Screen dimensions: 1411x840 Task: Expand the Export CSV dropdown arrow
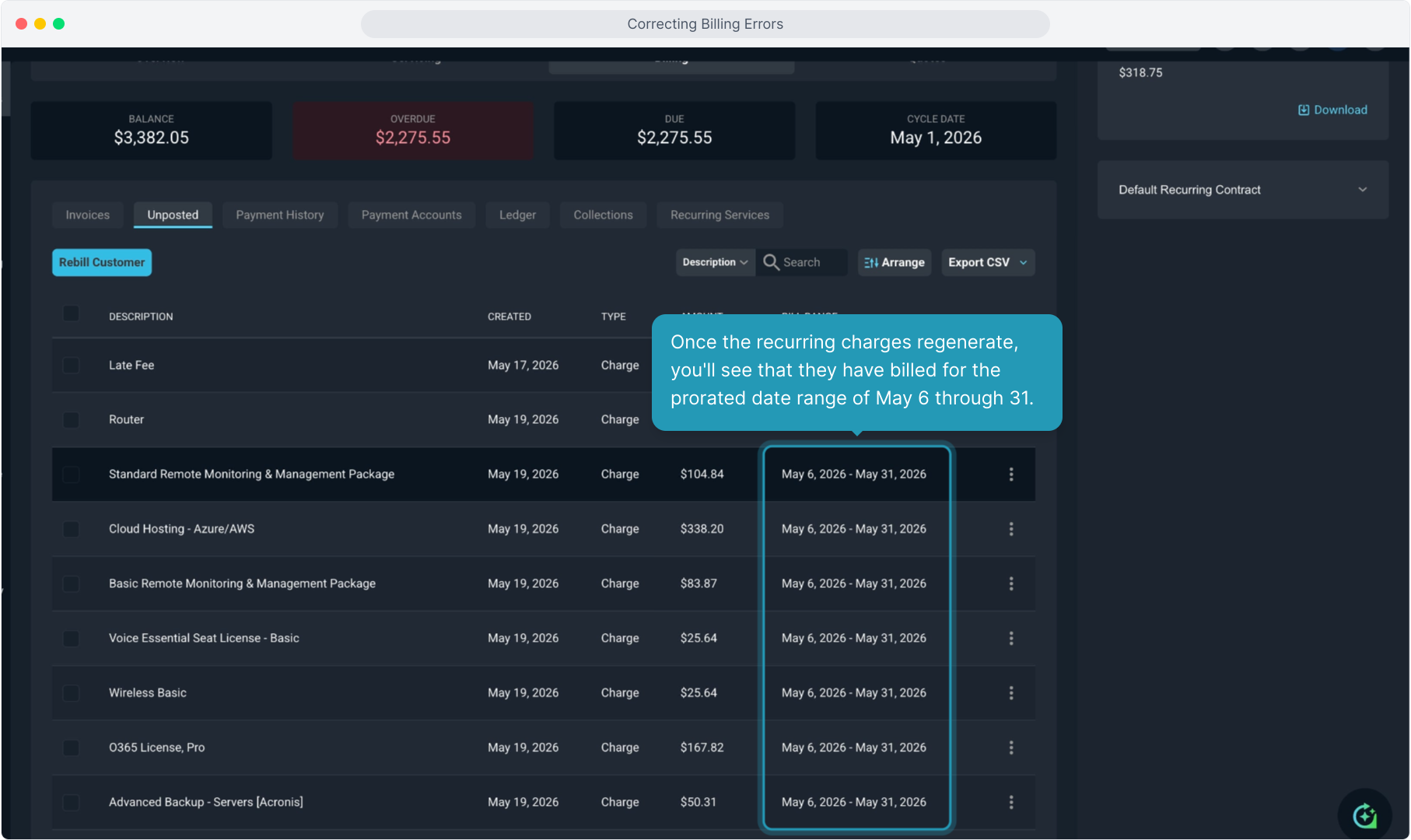(x=1024, y=263)
